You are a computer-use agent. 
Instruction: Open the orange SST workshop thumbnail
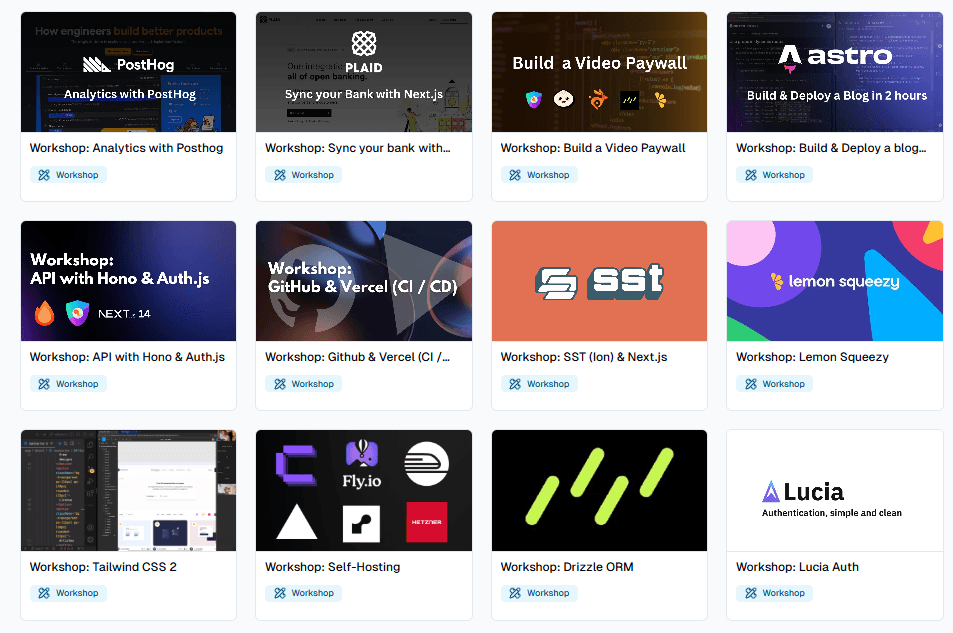pyautogui.click(x=599, y=281)
